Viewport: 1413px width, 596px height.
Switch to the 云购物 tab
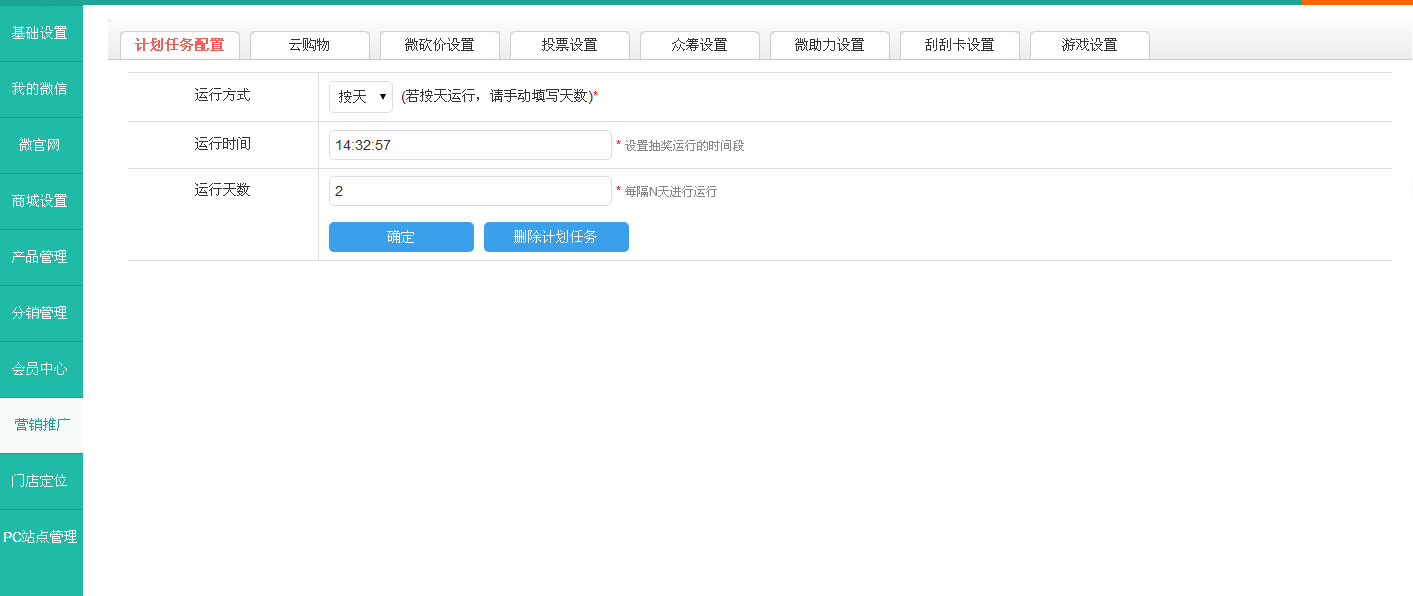(310, 45)
